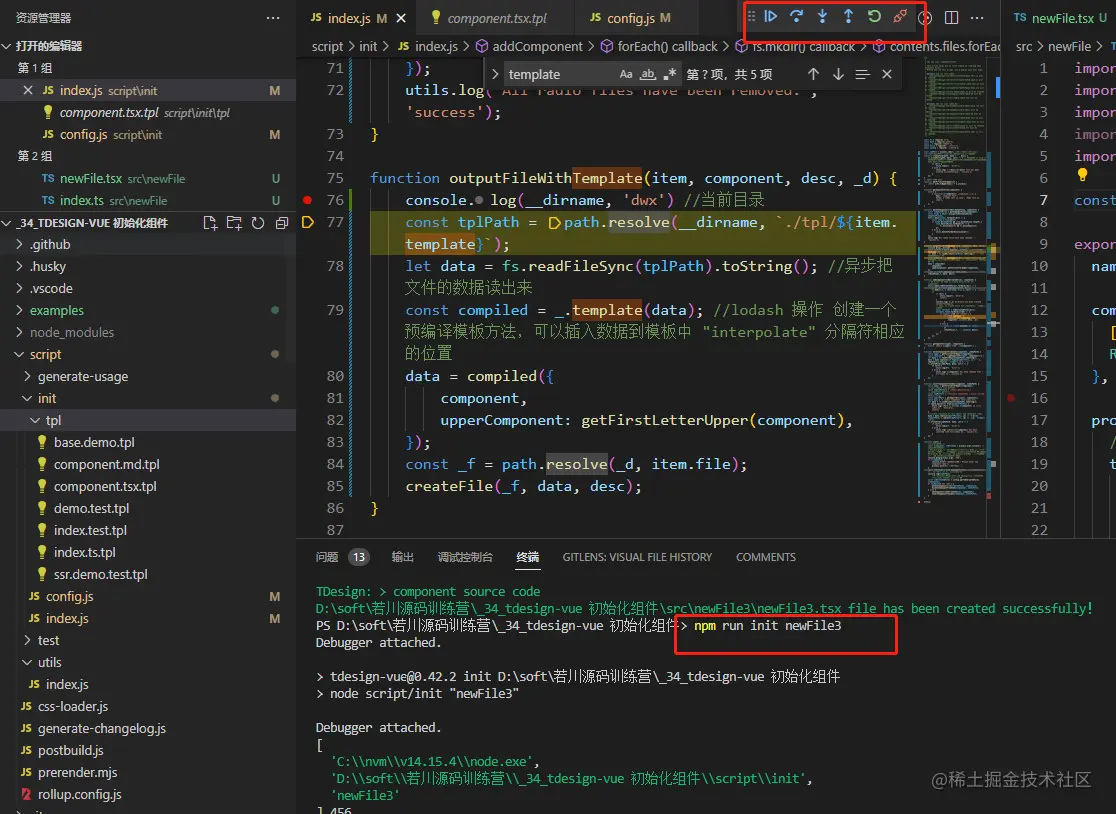Open the 输出 panel tab

click(x=402, y=557)
